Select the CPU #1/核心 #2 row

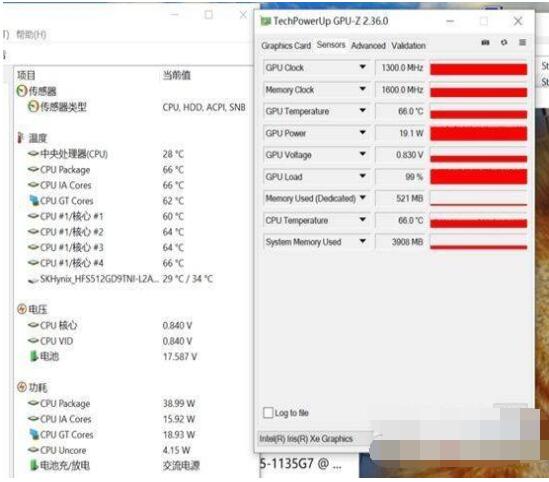coord(106,232)
